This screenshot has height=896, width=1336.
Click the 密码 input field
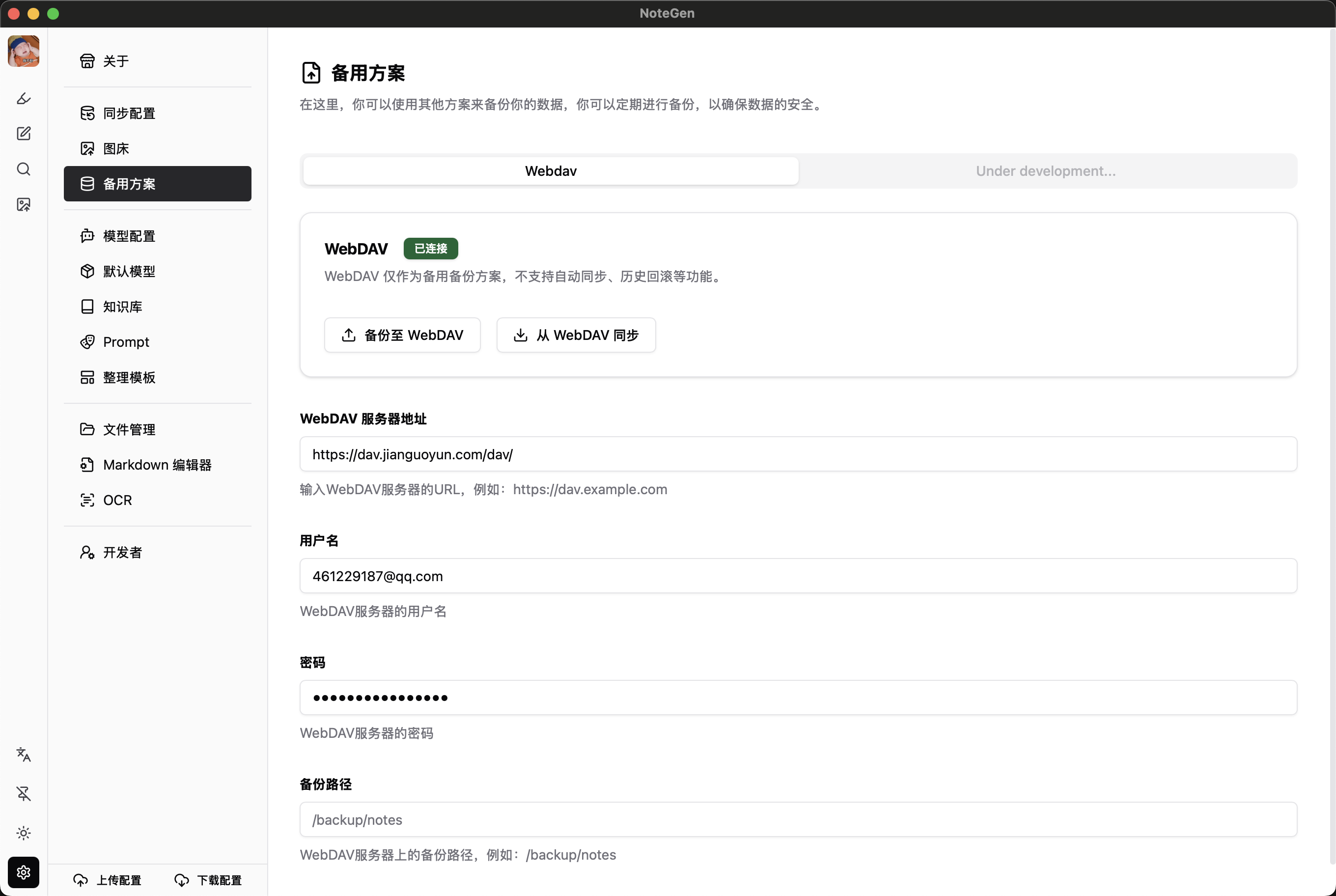click(798, 698)
